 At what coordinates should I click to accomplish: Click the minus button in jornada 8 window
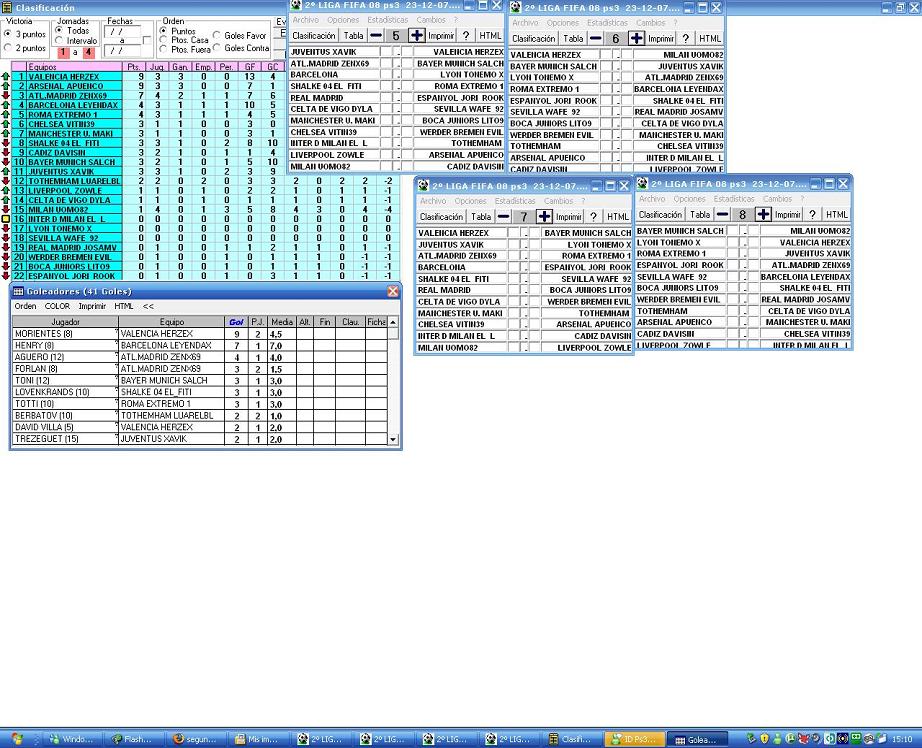(723, 215)
